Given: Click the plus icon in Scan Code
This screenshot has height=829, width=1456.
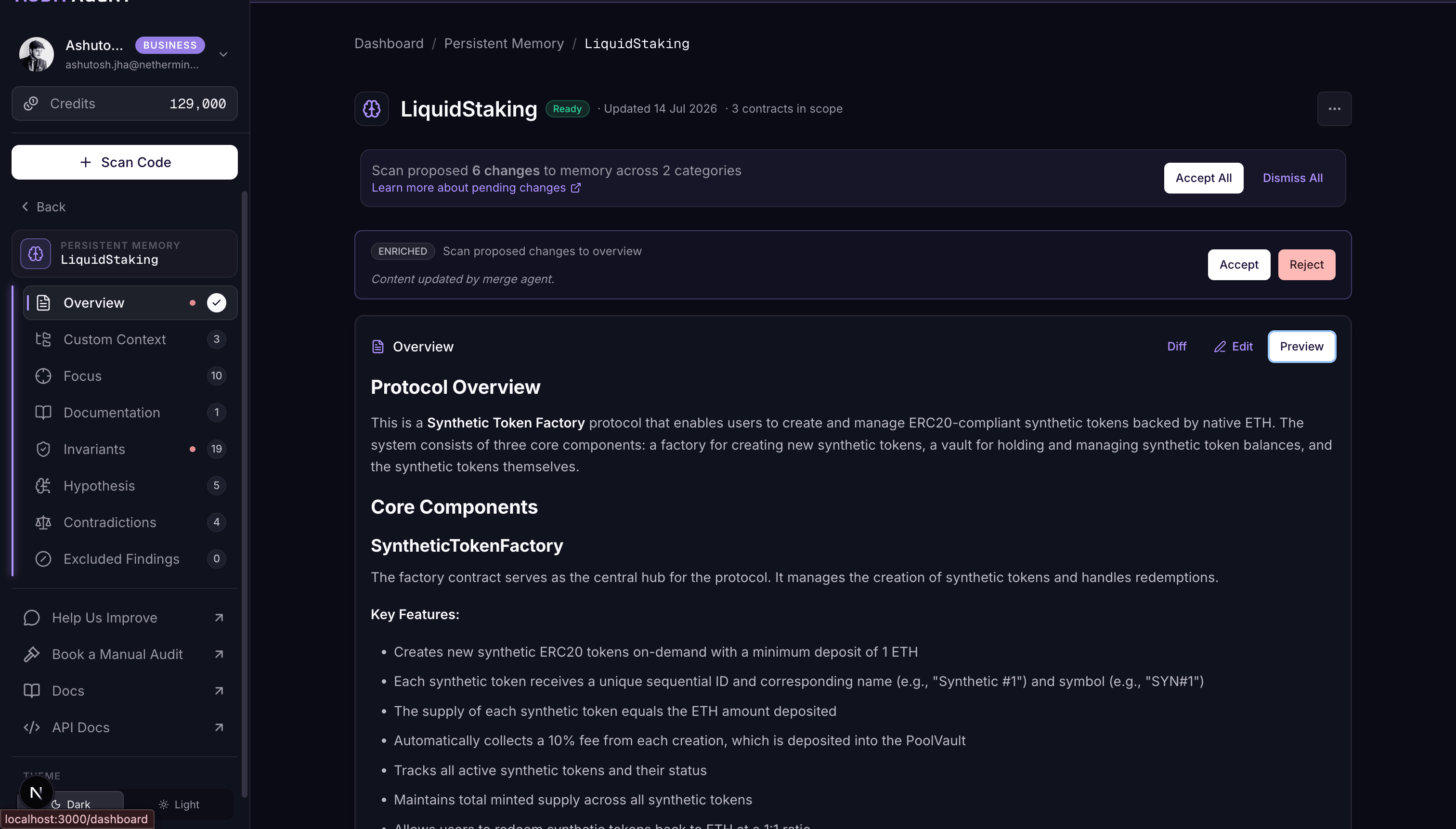Looking at the screenshot, I should pyautogui.click(x=85, y=162).
